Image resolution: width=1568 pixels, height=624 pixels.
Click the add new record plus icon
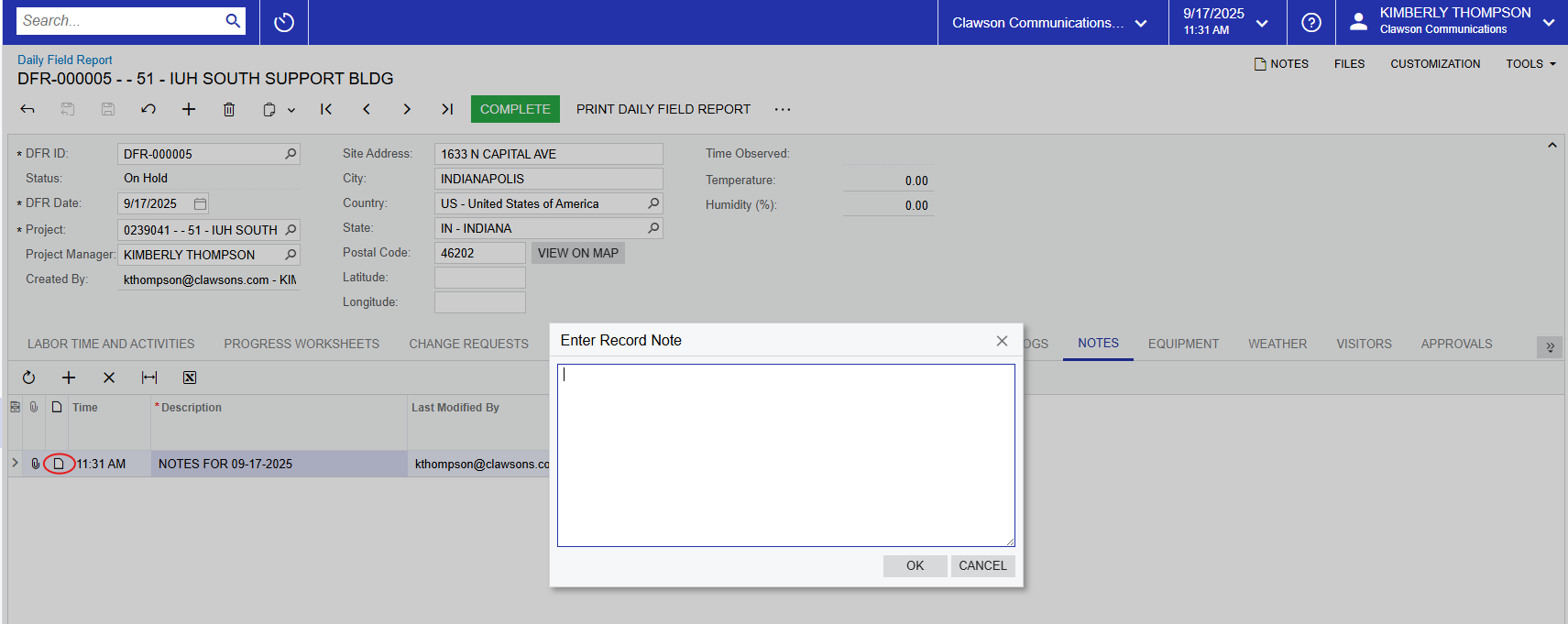point(189,109)
